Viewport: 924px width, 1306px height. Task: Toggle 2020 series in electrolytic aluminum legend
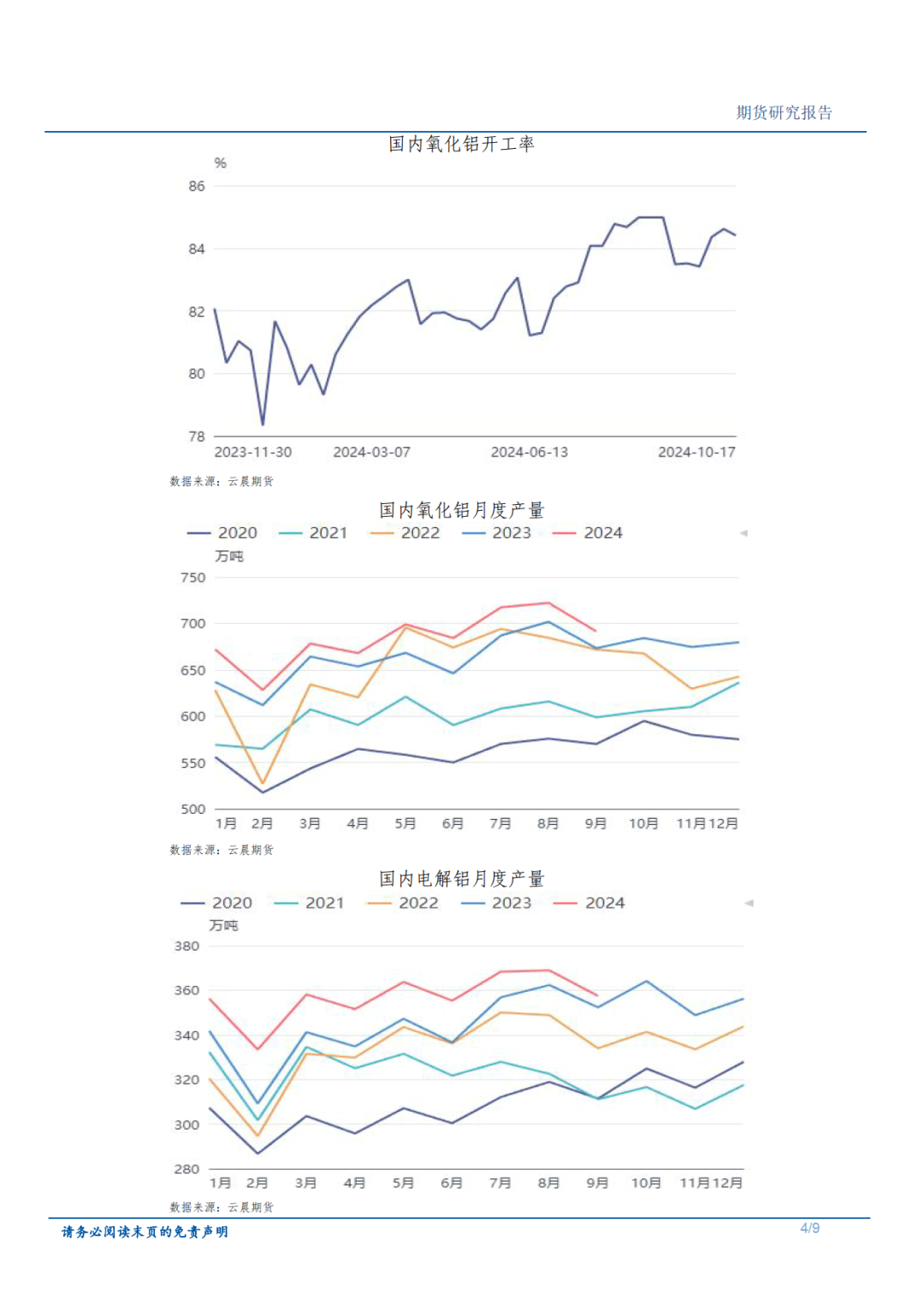[216, 903]
